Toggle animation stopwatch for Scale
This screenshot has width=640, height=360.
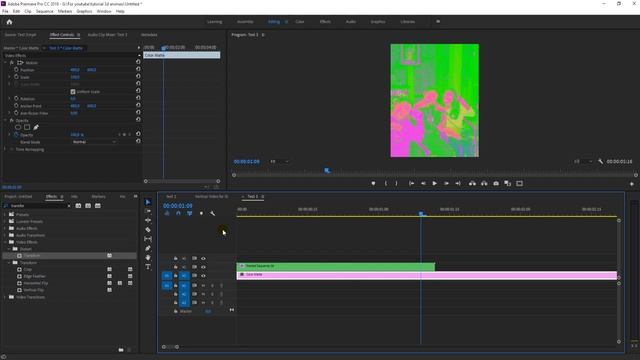coord(16,77)
